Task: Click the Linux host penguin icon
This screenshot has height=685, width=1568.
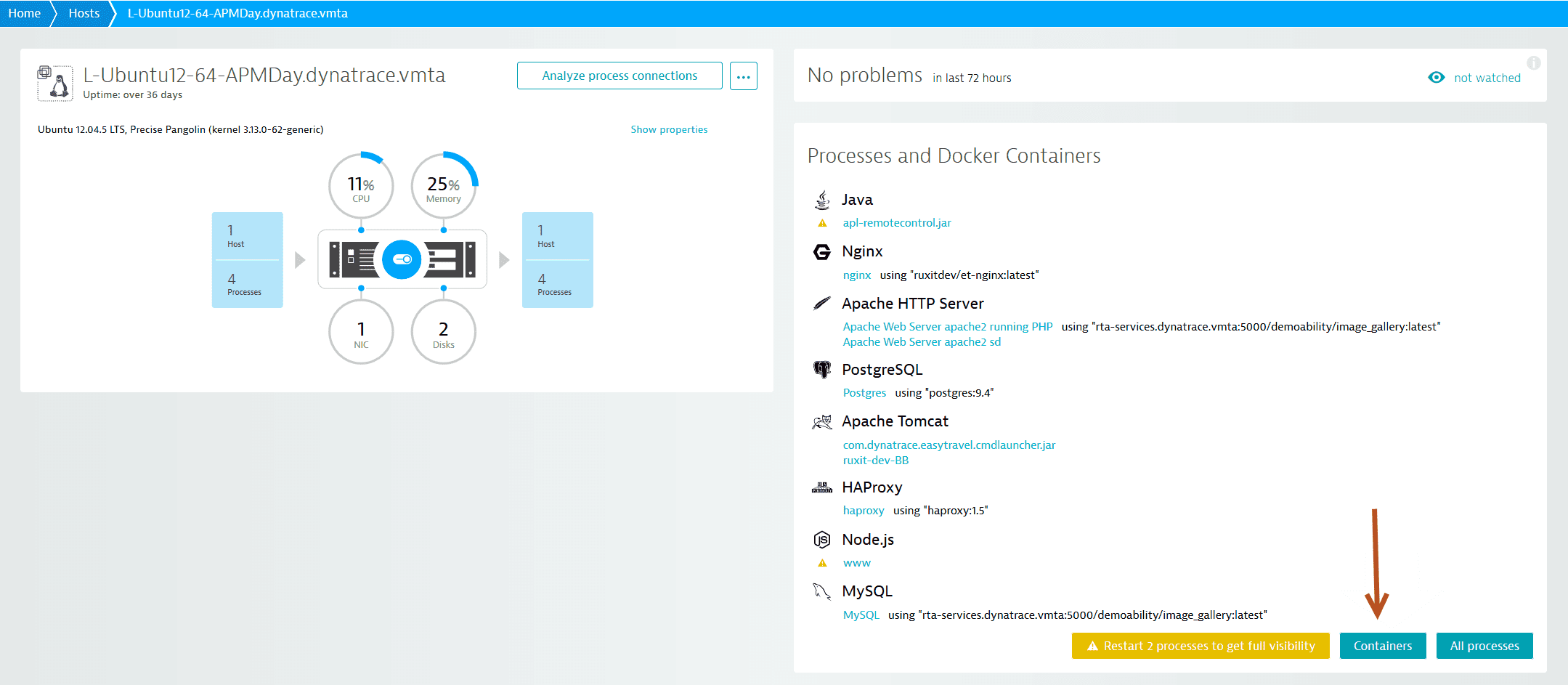Action: (55, 83)
